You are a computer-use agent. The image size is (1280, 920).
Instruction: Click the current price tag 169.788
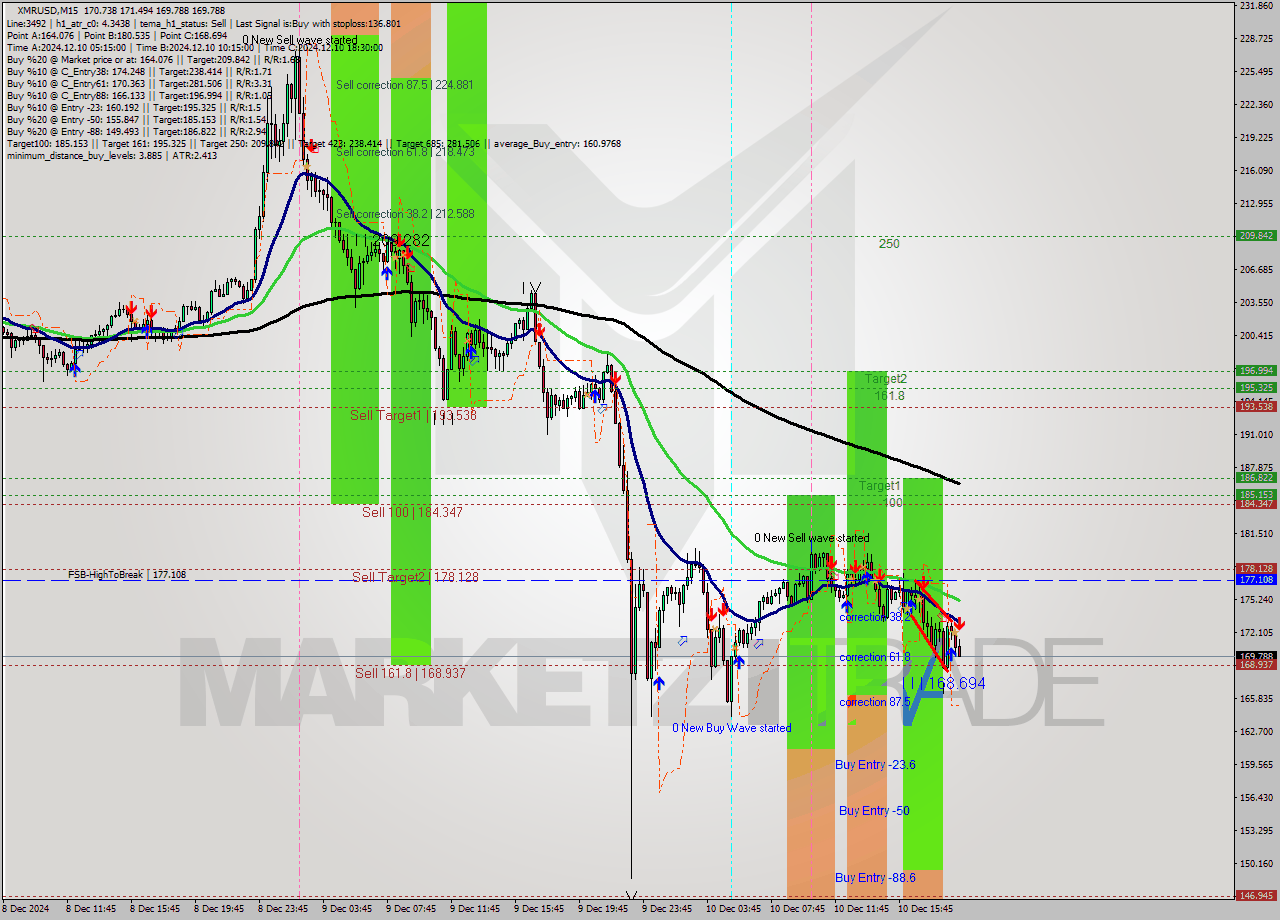(x=1255, y=656)
